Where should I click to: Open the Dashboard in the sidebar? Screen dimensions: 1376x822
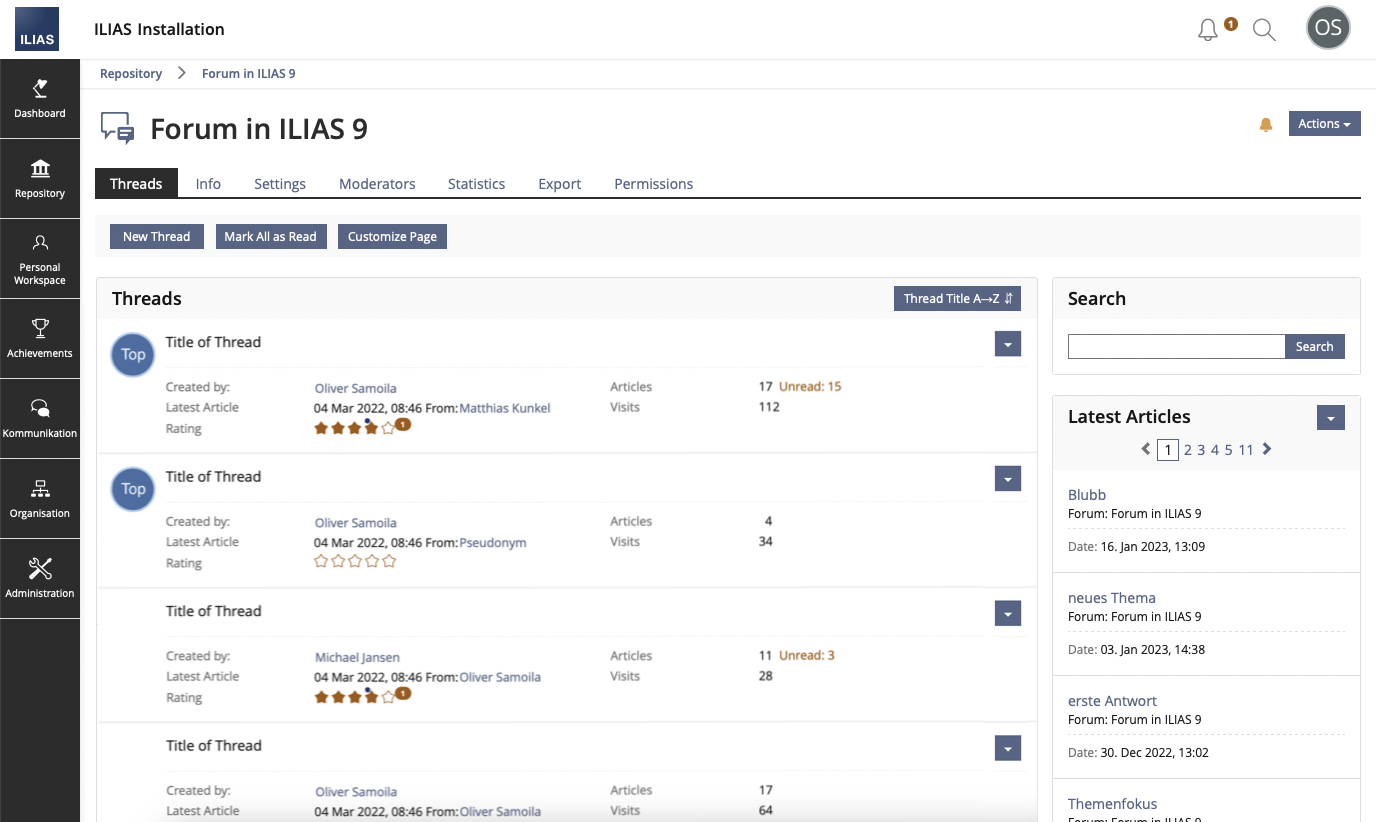click(x=40, y=99)
